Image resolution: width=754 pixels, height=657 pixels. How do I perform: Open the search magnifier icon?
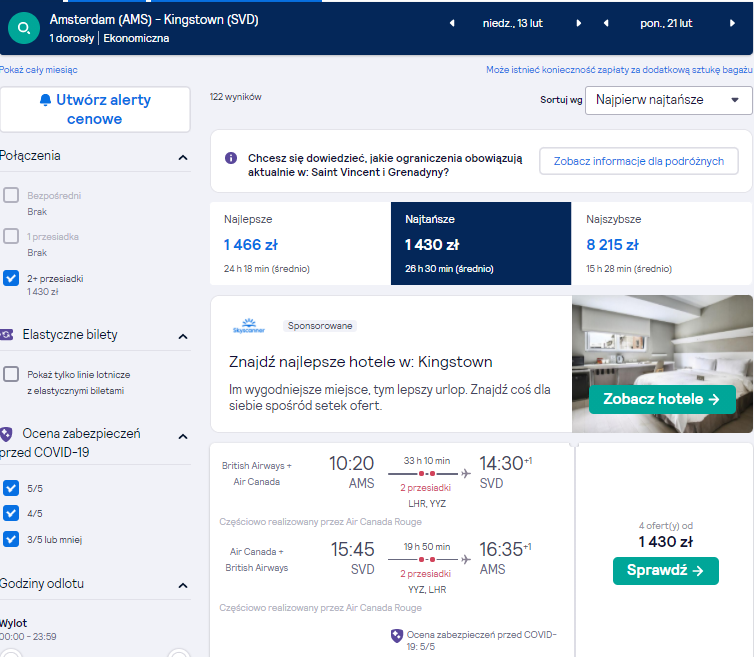coord(24,28)
